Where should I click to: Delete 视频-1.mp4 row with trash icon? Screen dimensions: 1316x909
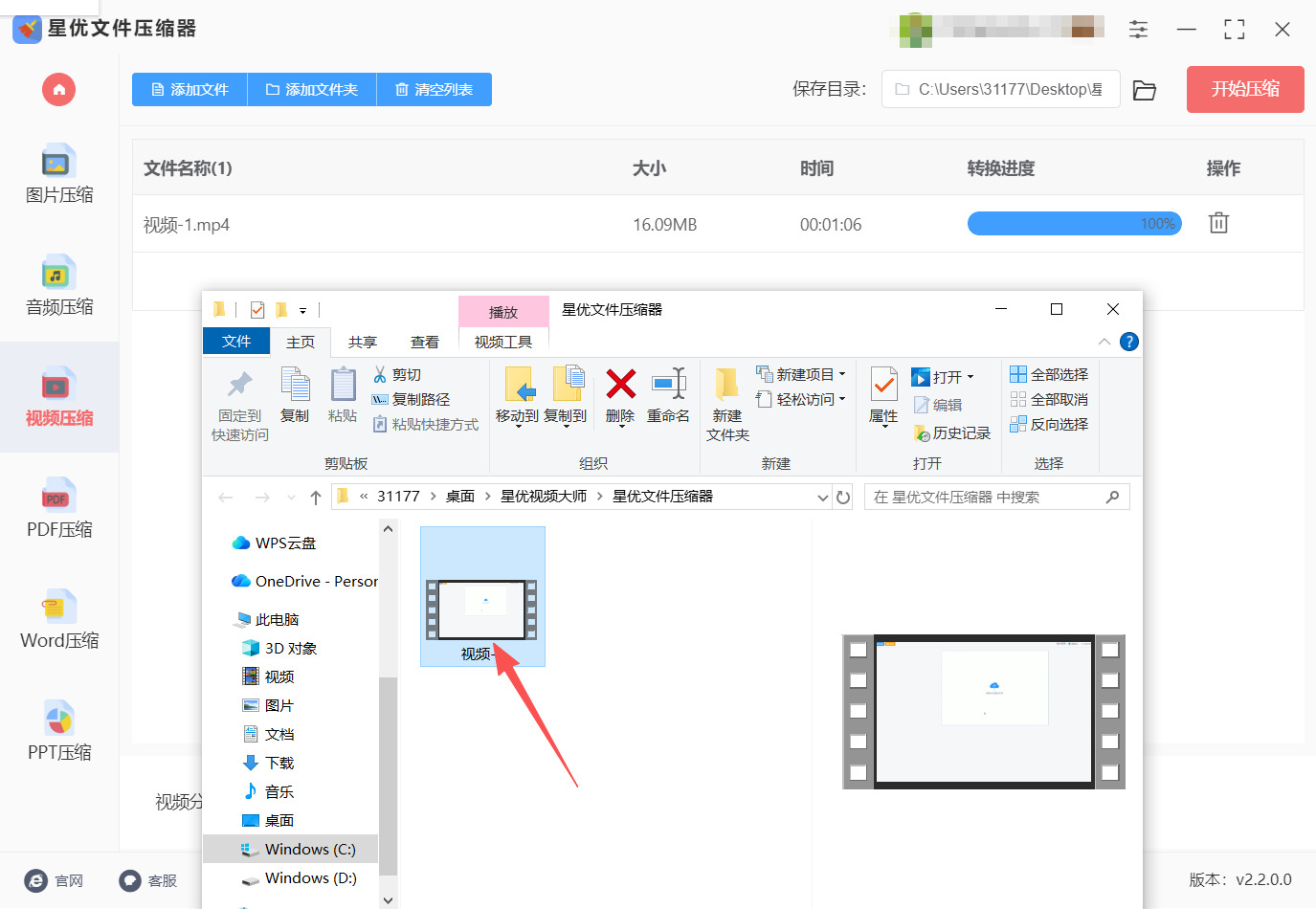pos(1218,223)
